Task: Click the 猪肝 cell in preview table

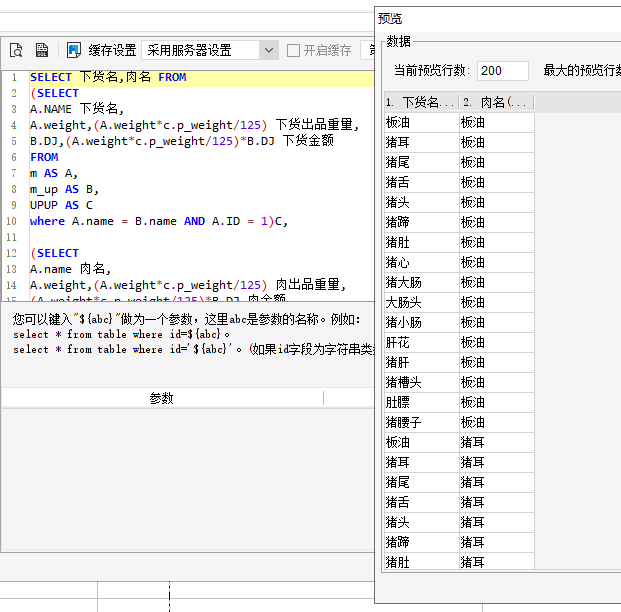Action: [421, 362]
